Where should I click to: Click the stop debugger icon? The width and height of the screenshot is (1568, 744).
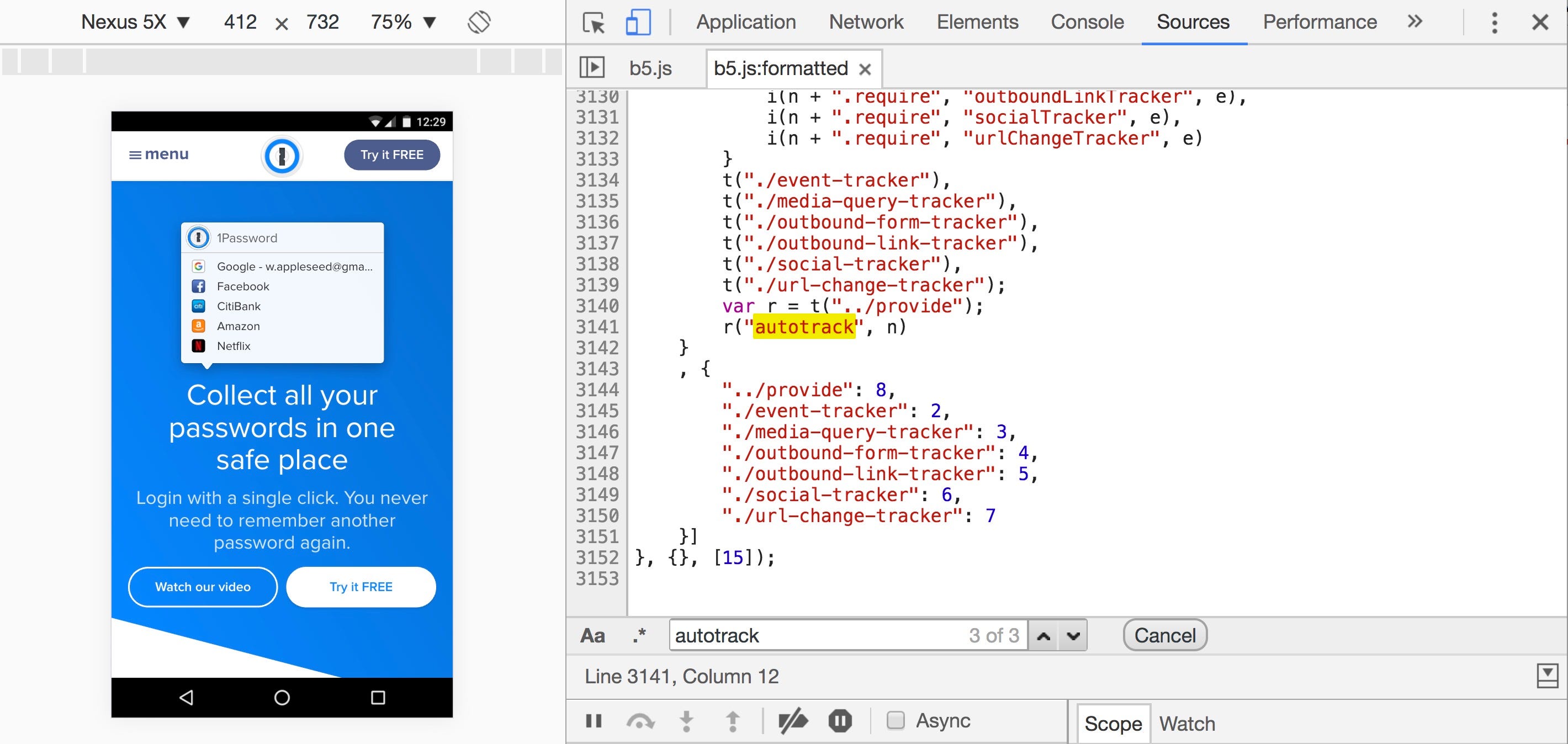[x=839, y=720]
